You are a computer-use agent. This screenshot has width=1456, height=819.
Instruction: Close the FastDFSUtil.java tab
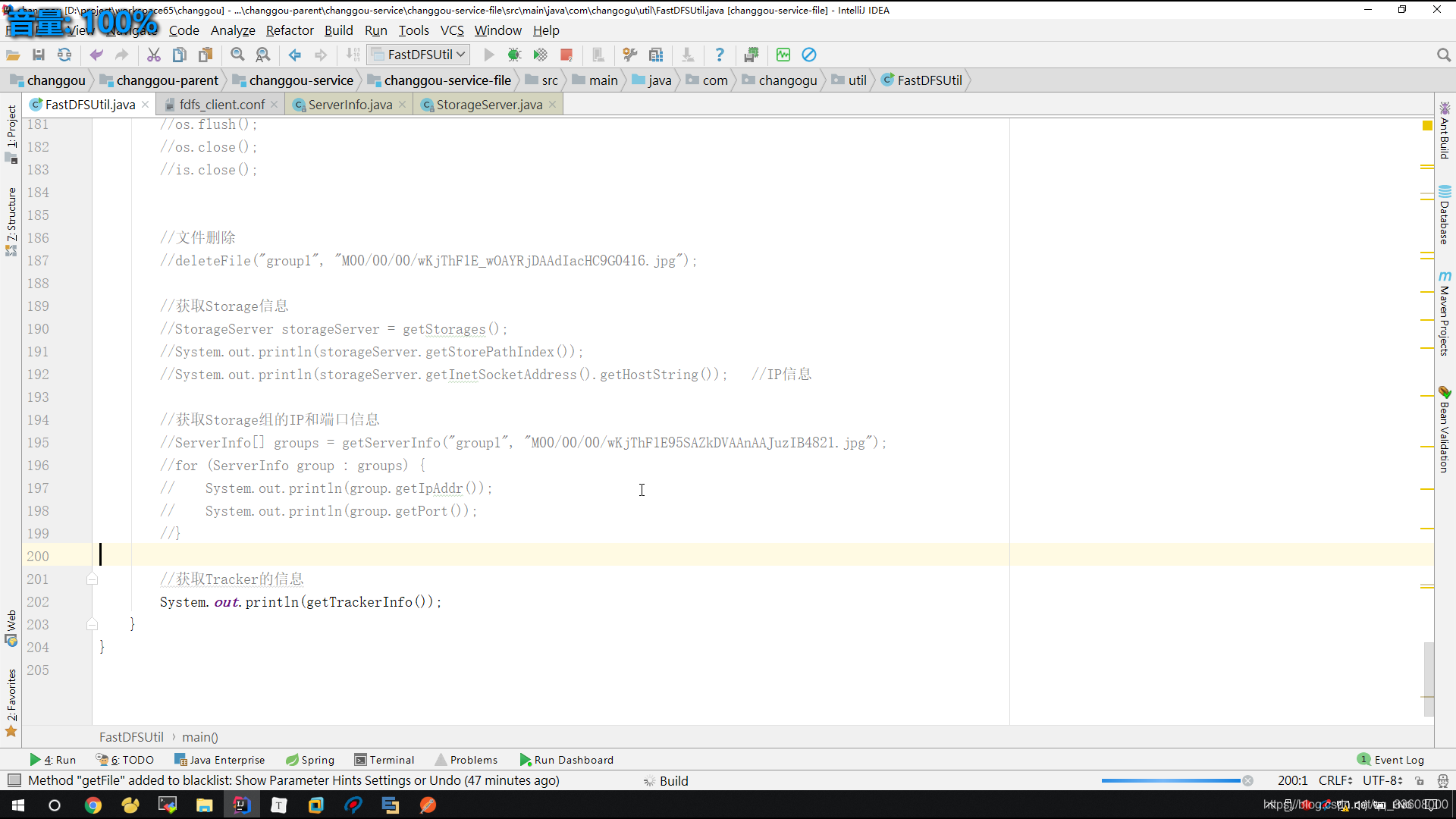coord(146,105)
